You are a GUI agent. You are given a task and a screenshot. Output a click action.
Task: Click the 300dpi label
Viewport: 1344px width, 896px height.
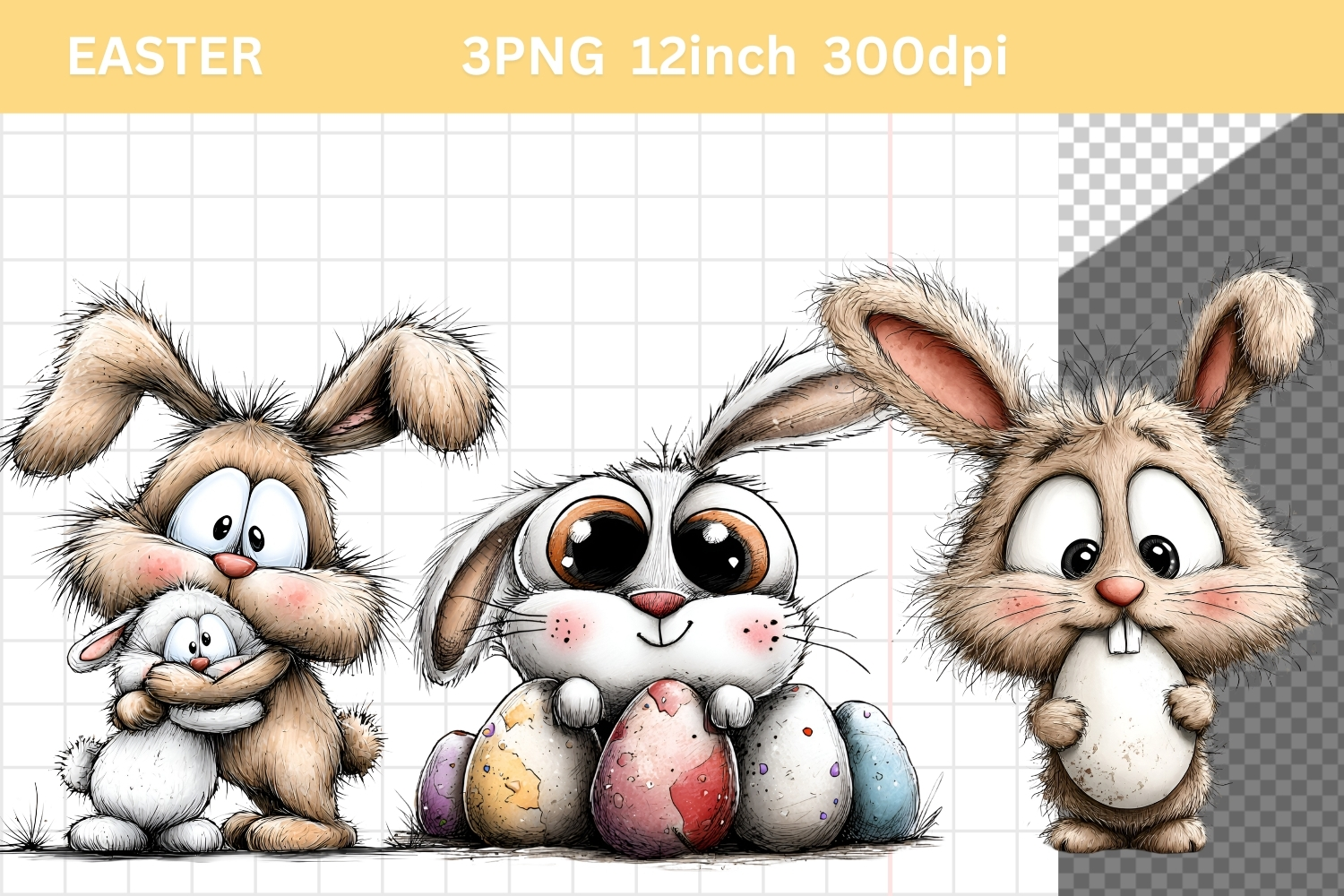915,56
